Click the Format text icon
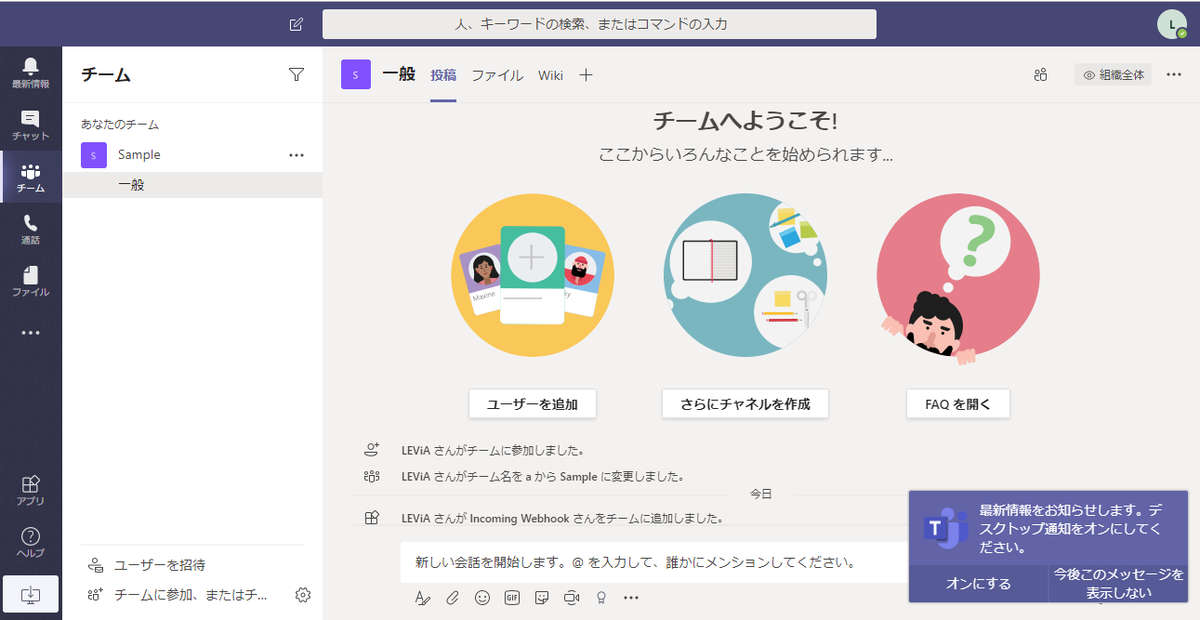1200x620 pixels. (x=422, y=597)
